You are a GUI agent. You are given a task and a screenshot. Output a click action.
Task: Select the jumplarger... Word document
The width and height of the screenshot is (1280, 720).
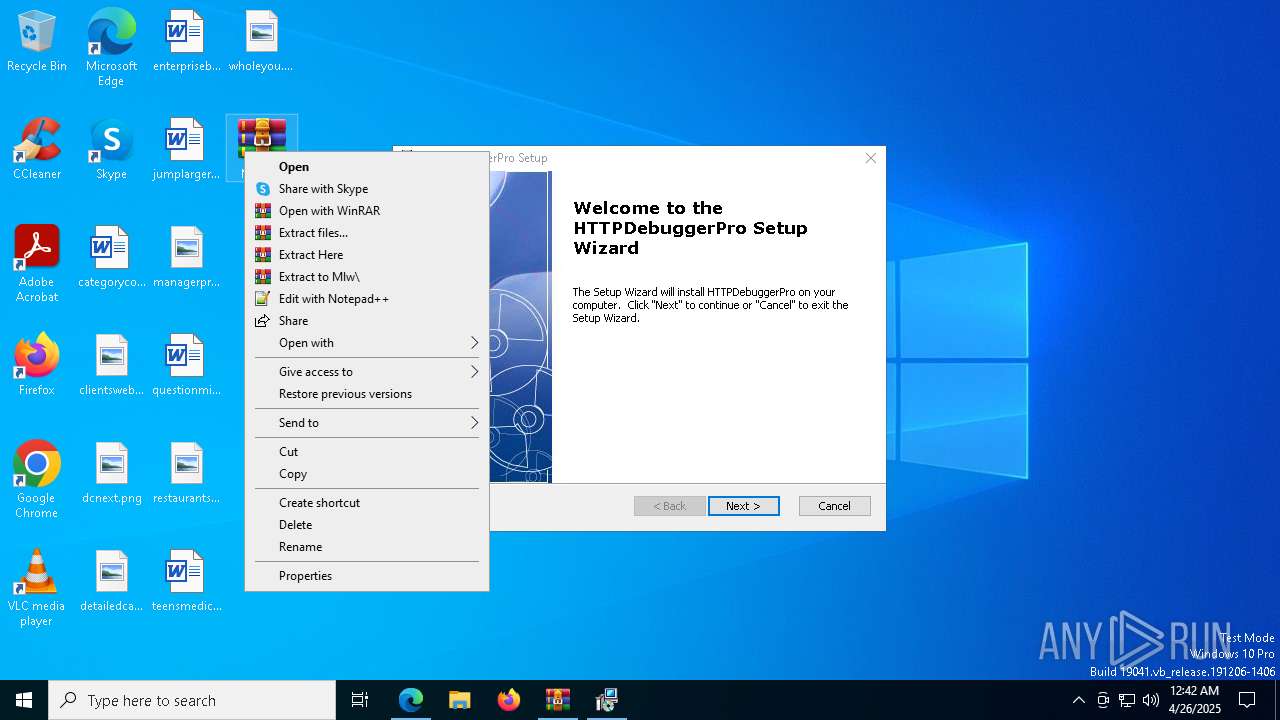coord(186,150)
